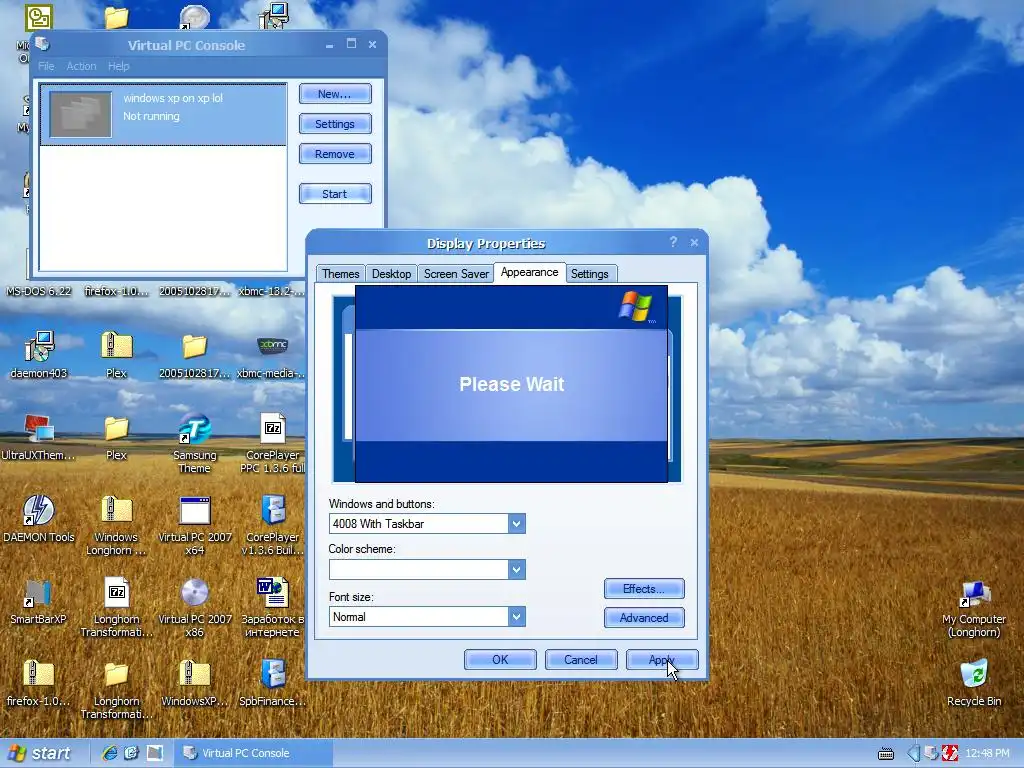Open the Effects... dialog
1024x768 pixels.
pyautogui.click(x=644, y=588)
